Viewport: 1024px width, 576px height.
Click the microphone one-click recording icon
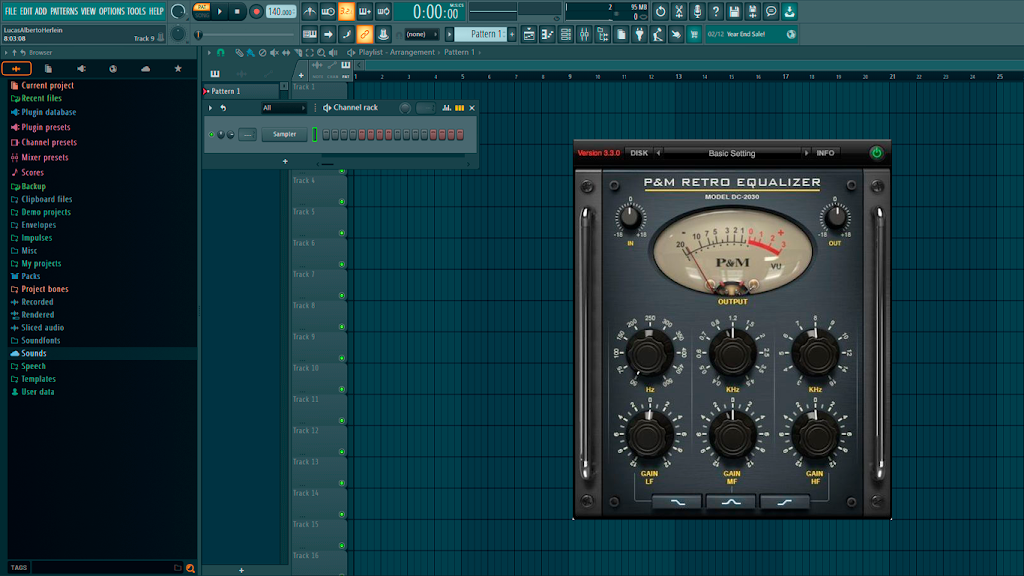tap(697, 11)
